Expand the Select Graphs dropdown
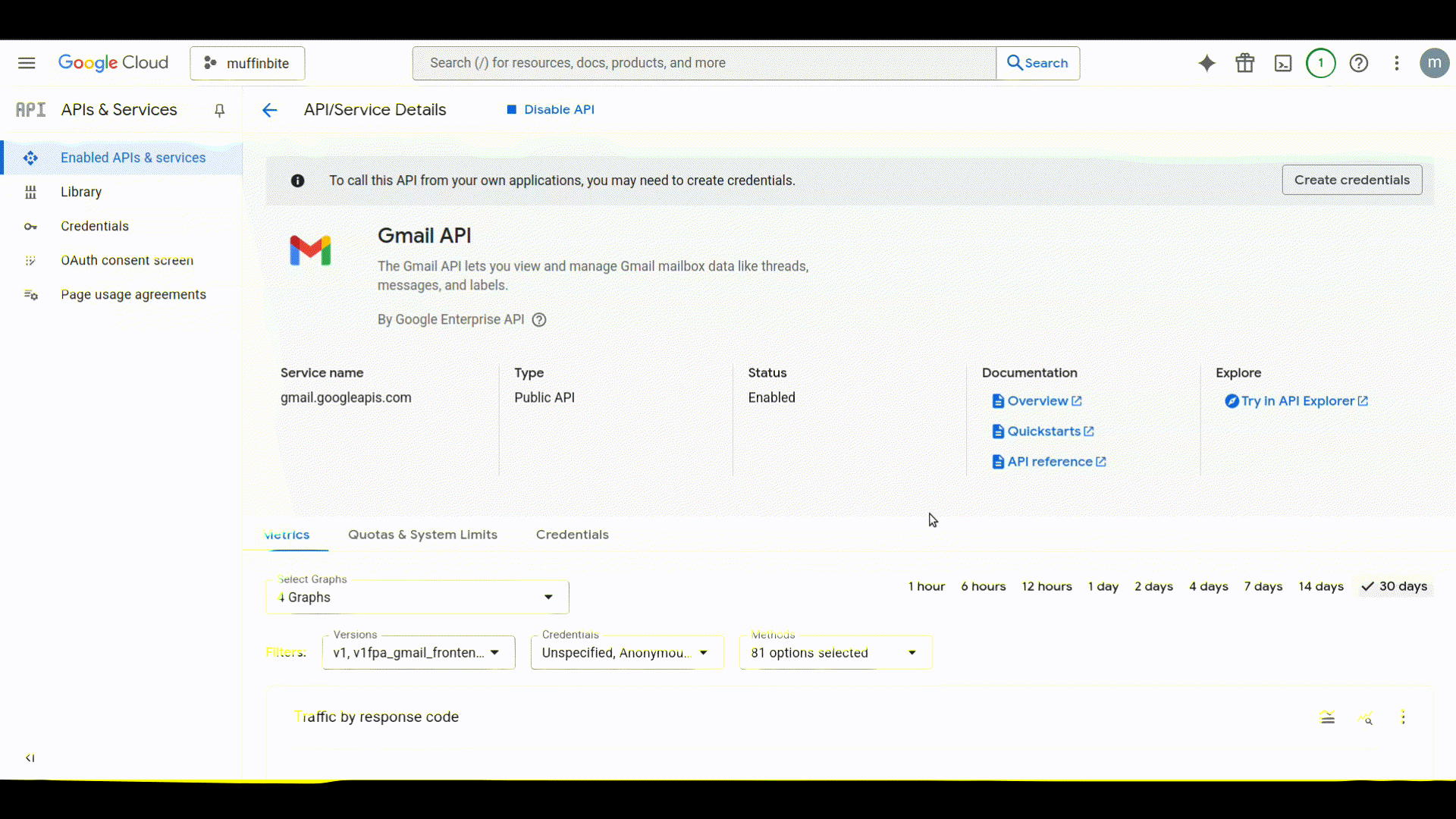The image size is (1456, 819). tap(417, 598)
